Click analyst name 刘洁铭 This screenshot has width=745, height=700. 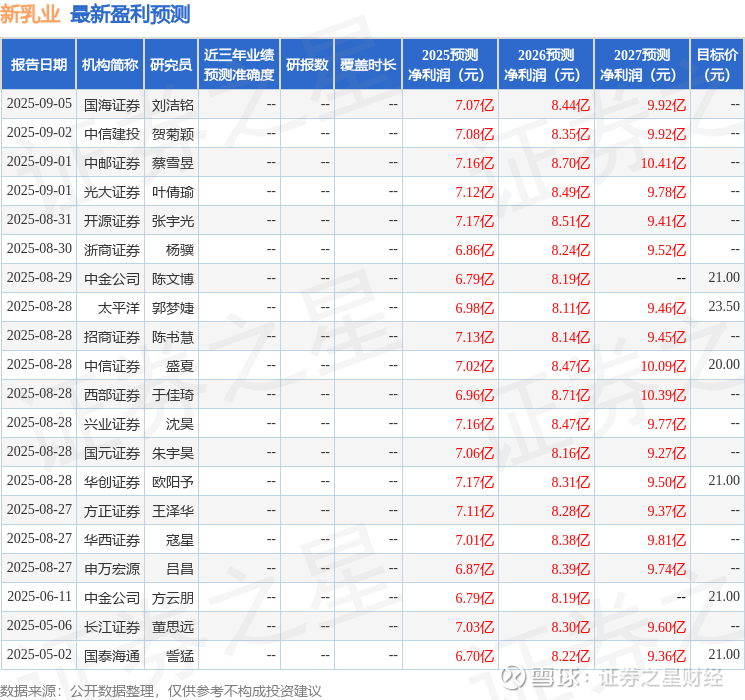click(173, 105)
